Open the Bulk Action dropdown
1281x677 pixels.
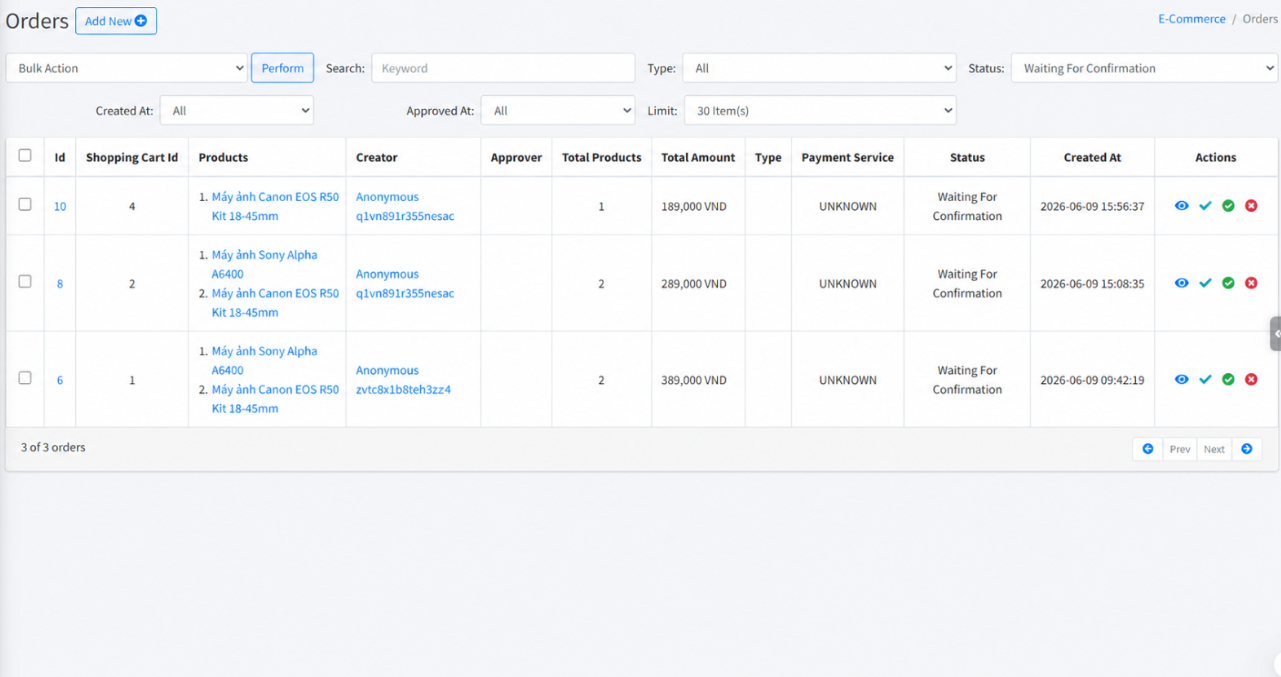(127, 68)
